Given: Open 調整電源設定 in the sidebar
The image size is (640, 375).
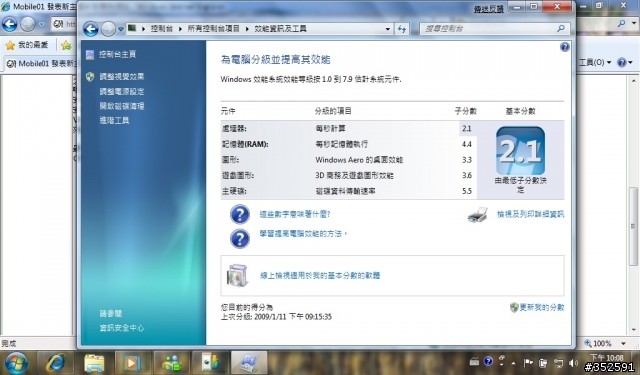Looking at the screenshot, I should click(122, 91).
